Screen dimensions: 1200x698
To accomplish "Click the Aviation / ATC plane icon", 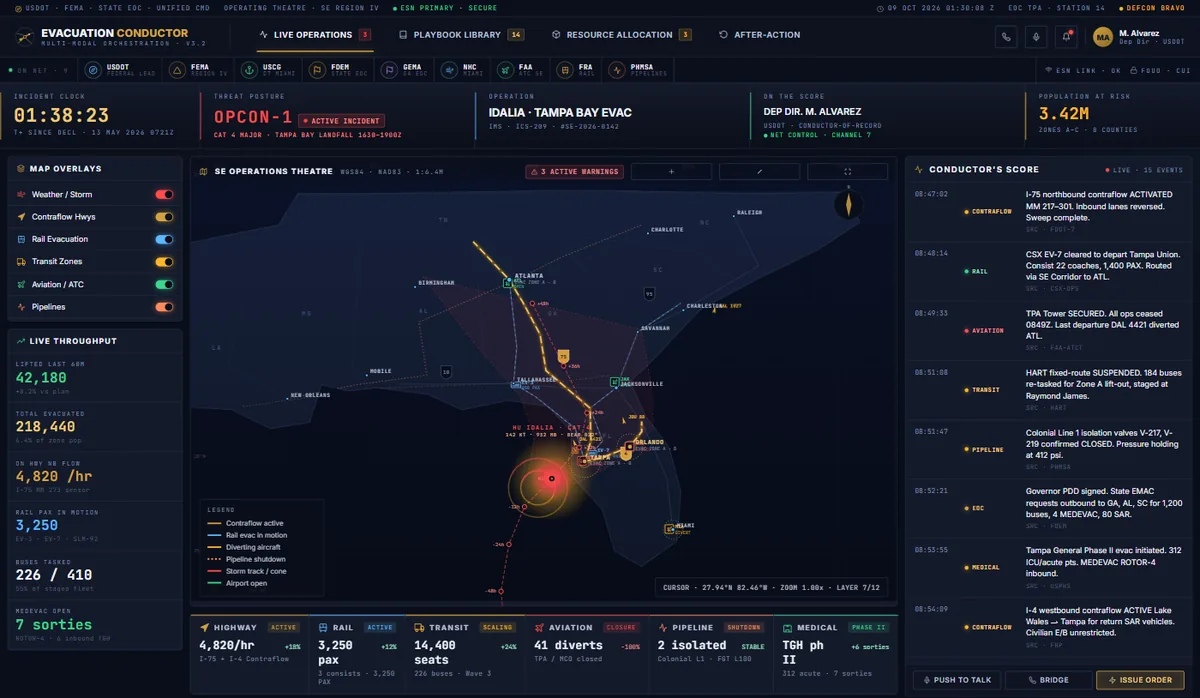I will [22, 285].
